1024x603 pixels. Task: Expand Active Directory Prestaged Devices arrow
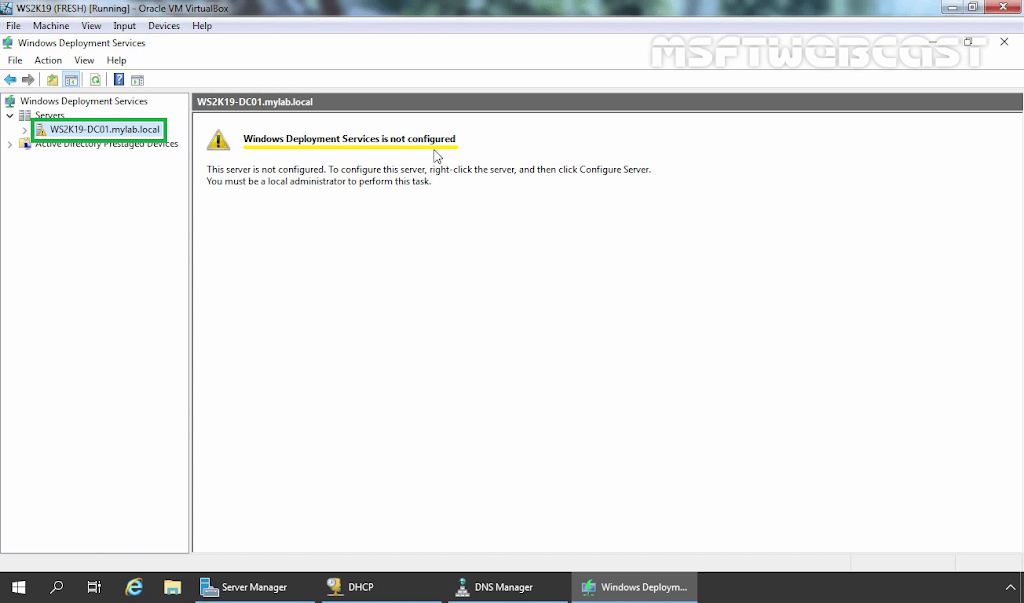click(10, 144)
